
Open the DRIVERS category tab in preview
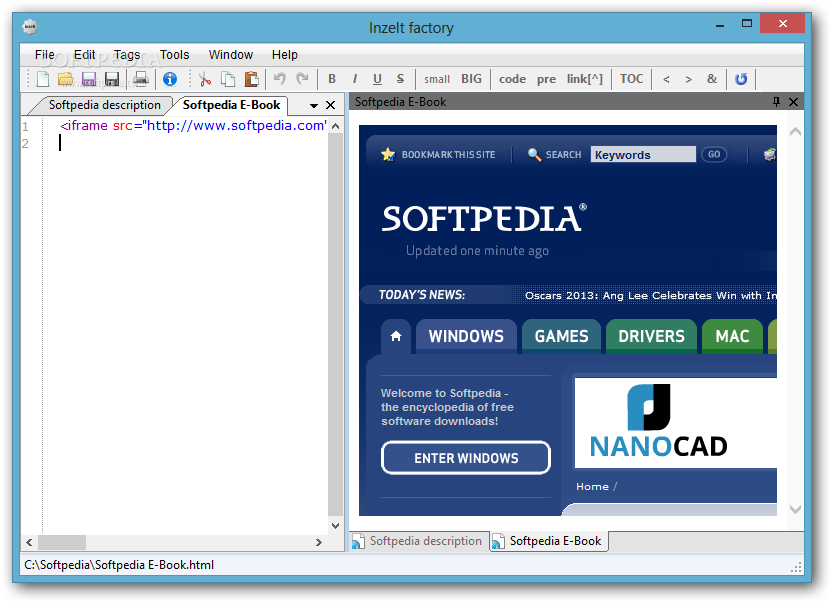[651, 336]
